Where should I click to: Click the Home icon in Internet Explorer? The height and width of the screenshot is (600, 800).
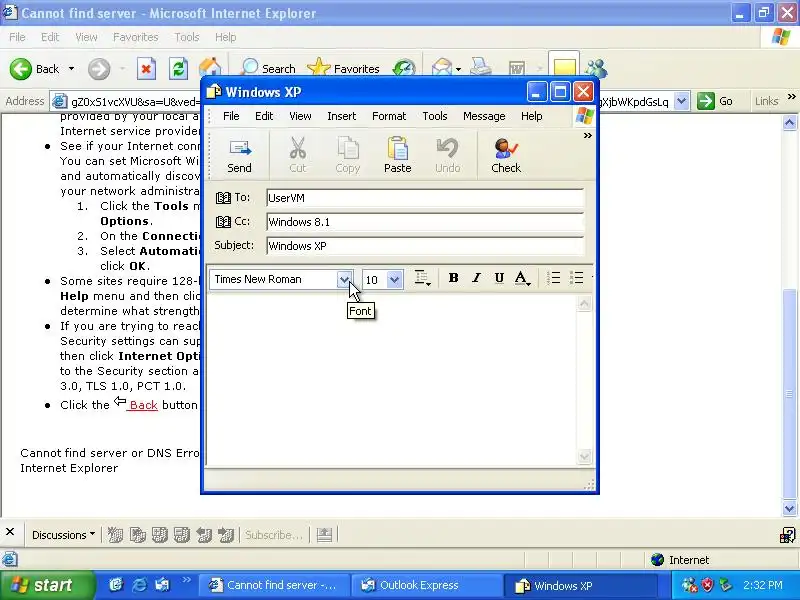click(210, 67)
